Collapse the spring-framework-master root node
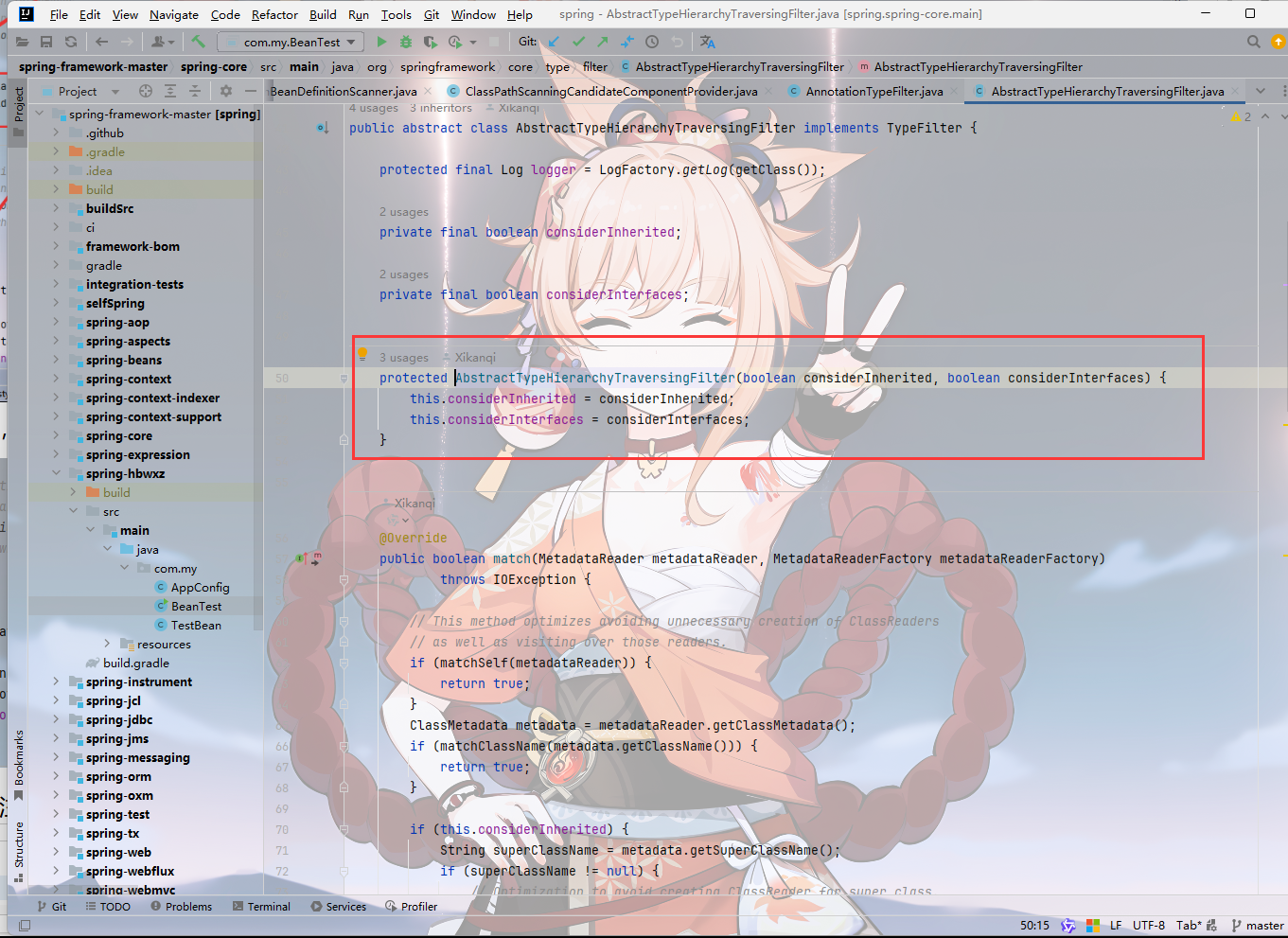This screenshot has width=1288, height=938. (40, 114)
